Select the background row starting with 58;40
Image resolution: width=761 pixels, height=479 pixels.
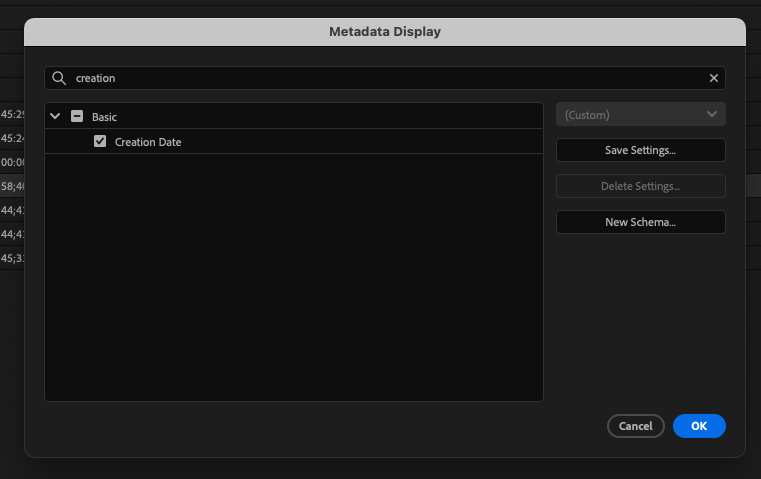coord(12,186)
